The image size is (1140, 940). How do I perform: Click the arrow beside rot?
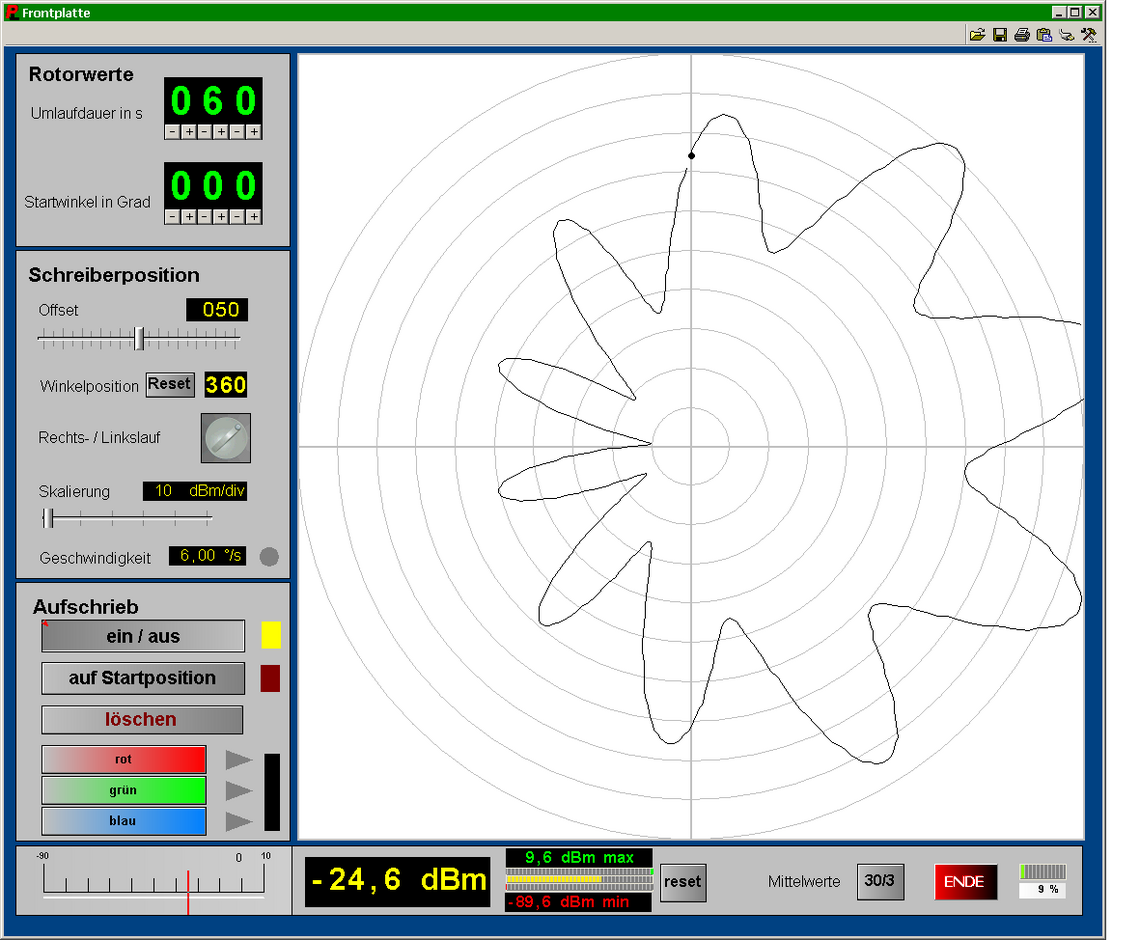pyautogui.click(x=238, y=760)
